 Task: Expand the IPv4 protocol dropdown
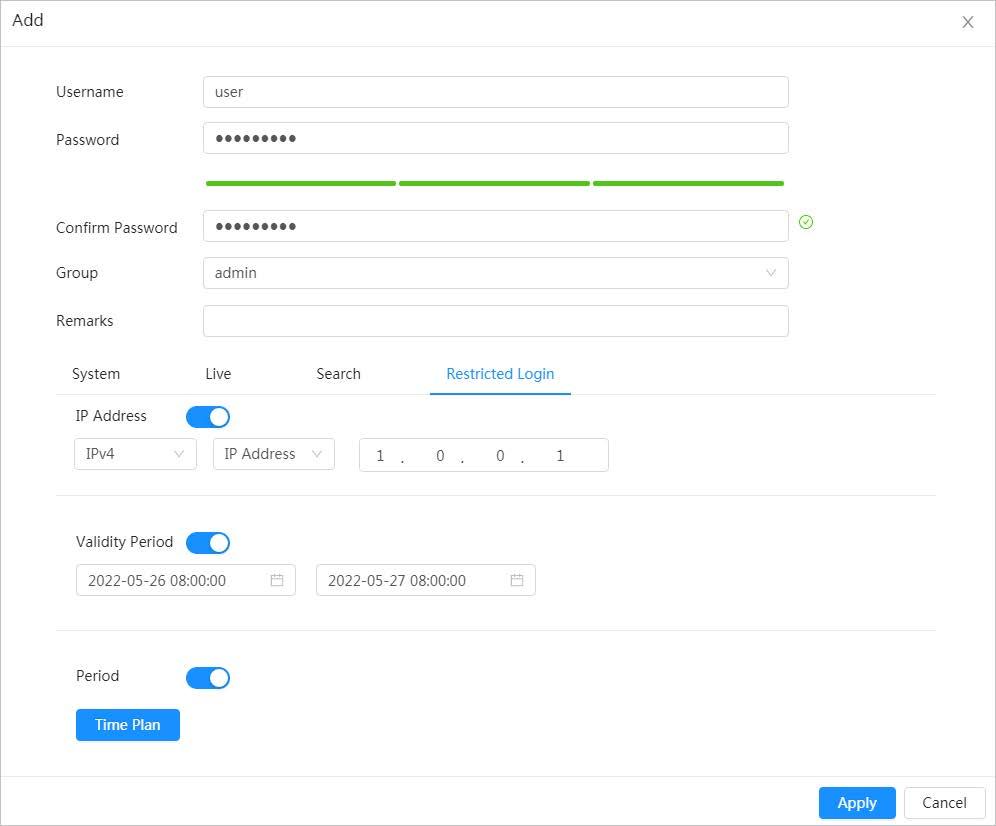tap(135, 454)
